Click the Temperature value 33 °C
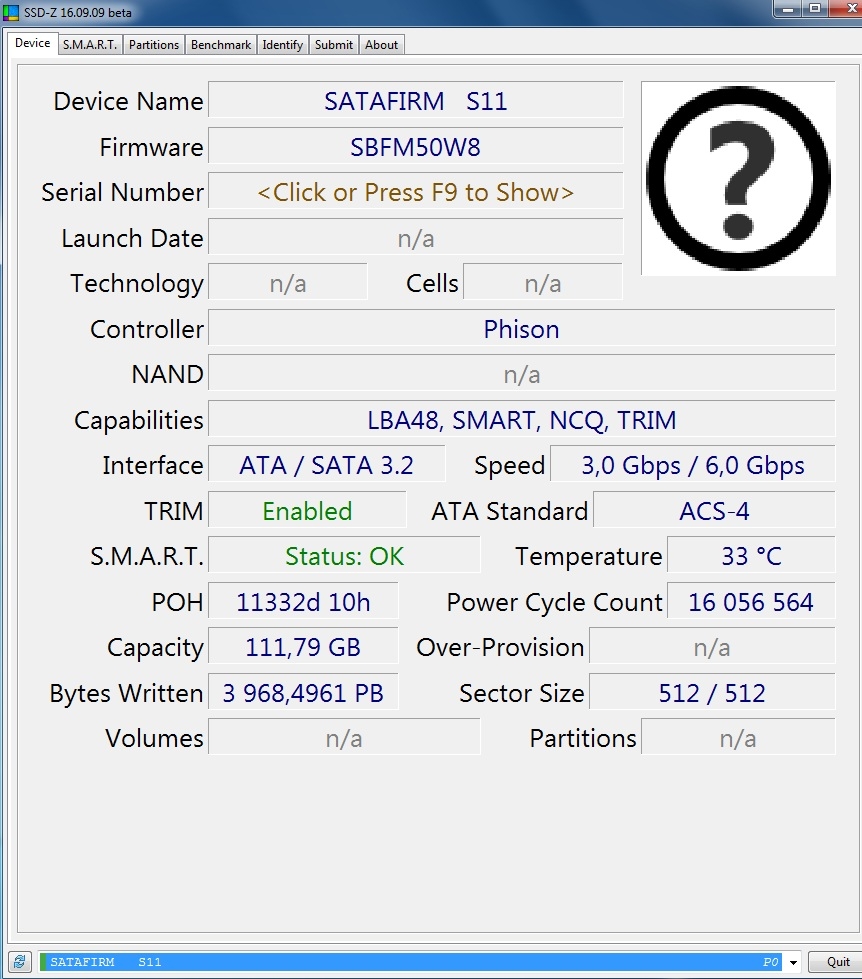Viewport: 862px width, 979px height. pos(751,556)
